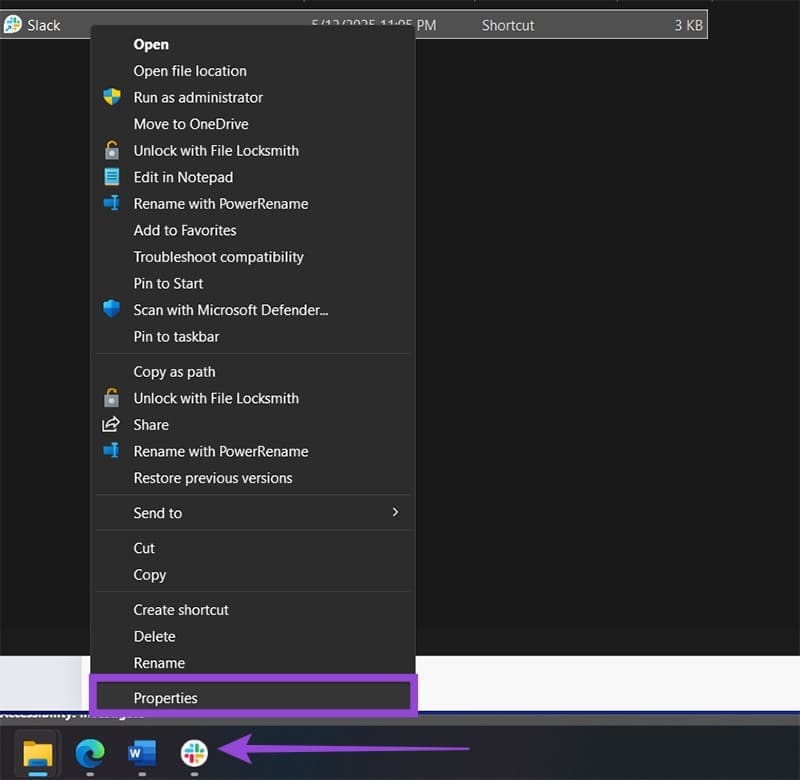Viewport: 800px width, 780px height.
Task: Select the Slack shortcut file row
Action: click(x=354, y=24)
